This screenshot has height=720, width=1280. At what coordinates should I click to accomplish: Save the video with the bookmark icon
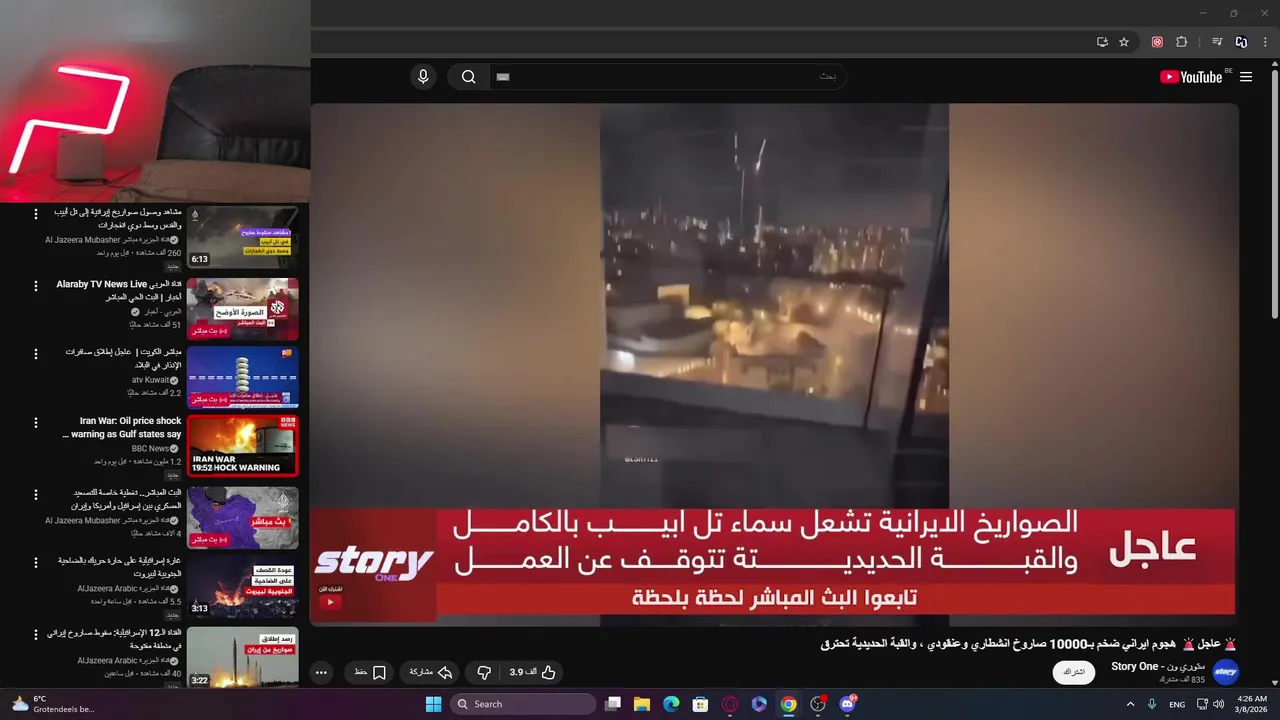(x=371, y=673)
